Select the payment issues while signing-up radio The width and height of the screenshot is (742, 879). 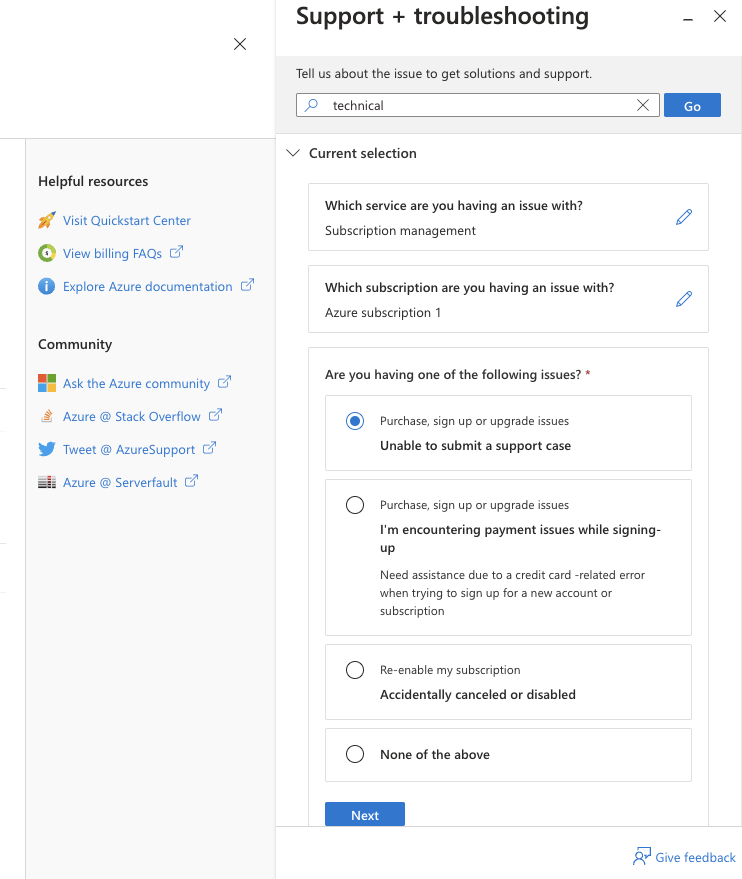pyautogui.click(x=355, y=505)
